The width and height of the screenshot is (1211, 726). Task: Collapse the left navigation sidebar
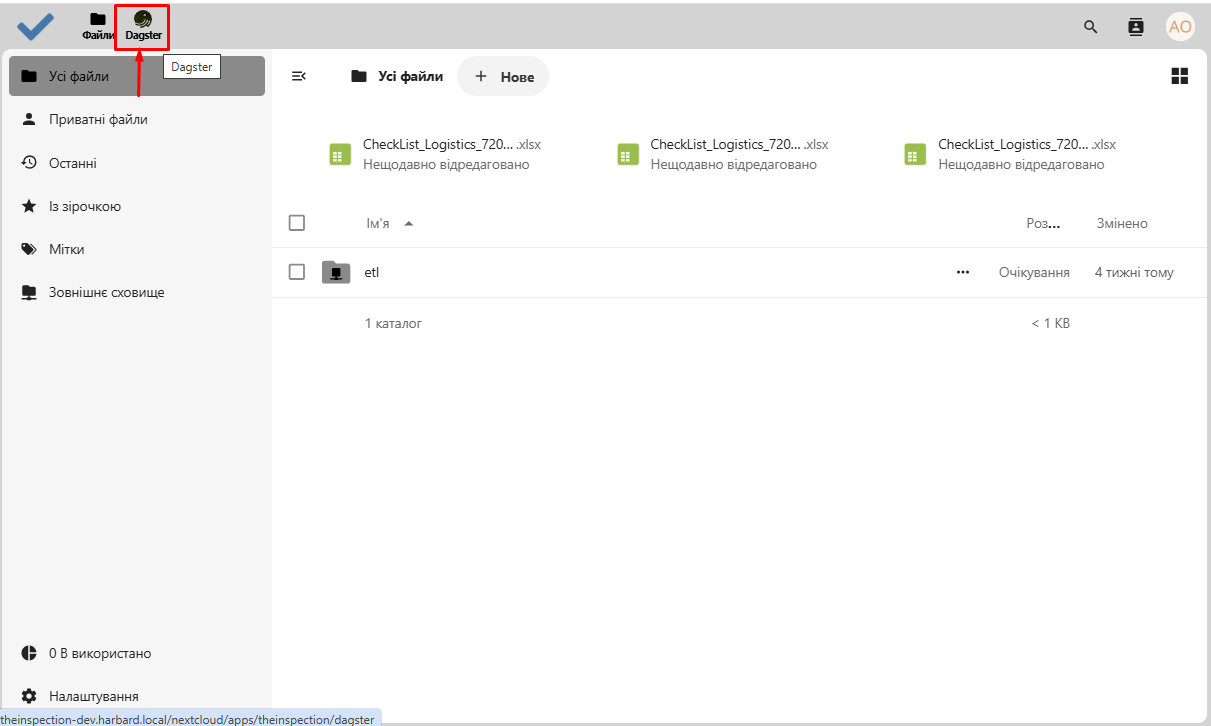298,75
